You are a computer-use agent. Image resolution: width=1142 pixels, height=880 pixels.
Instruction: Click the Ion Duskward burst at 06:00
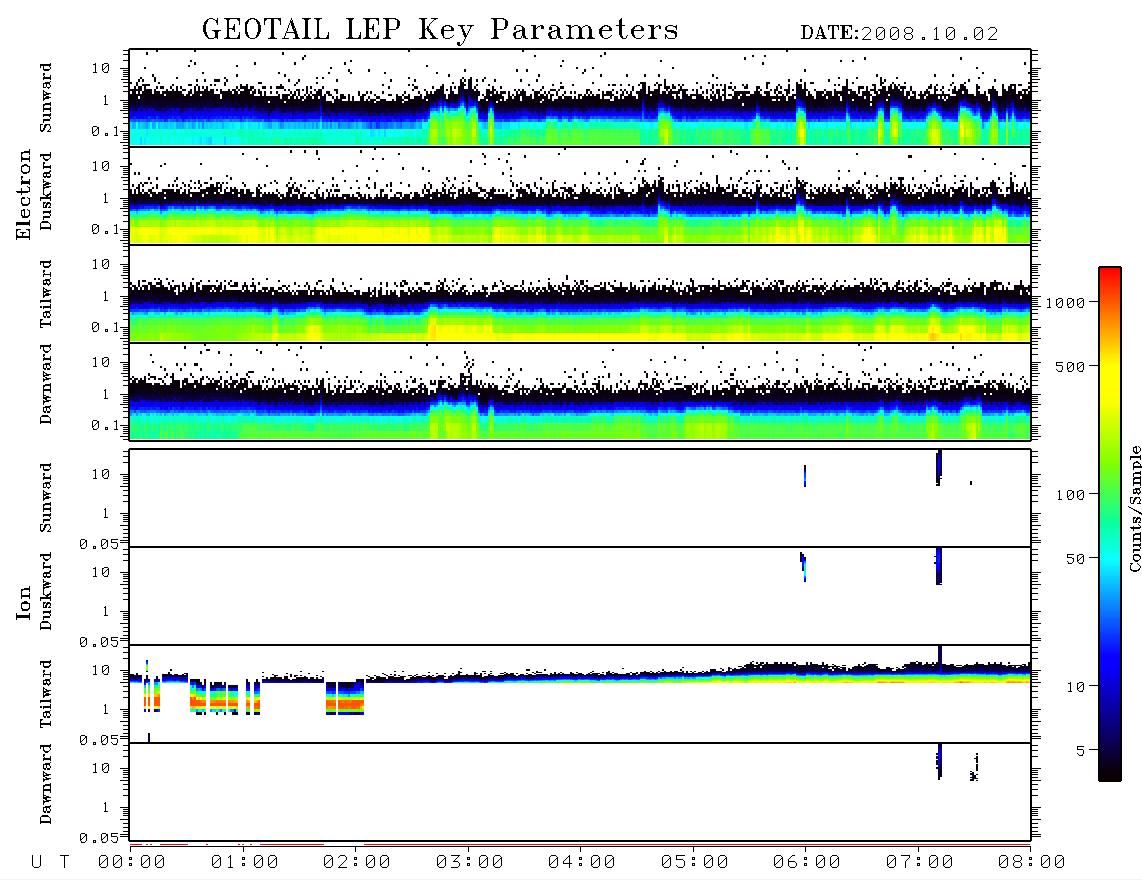click(803, 567)
